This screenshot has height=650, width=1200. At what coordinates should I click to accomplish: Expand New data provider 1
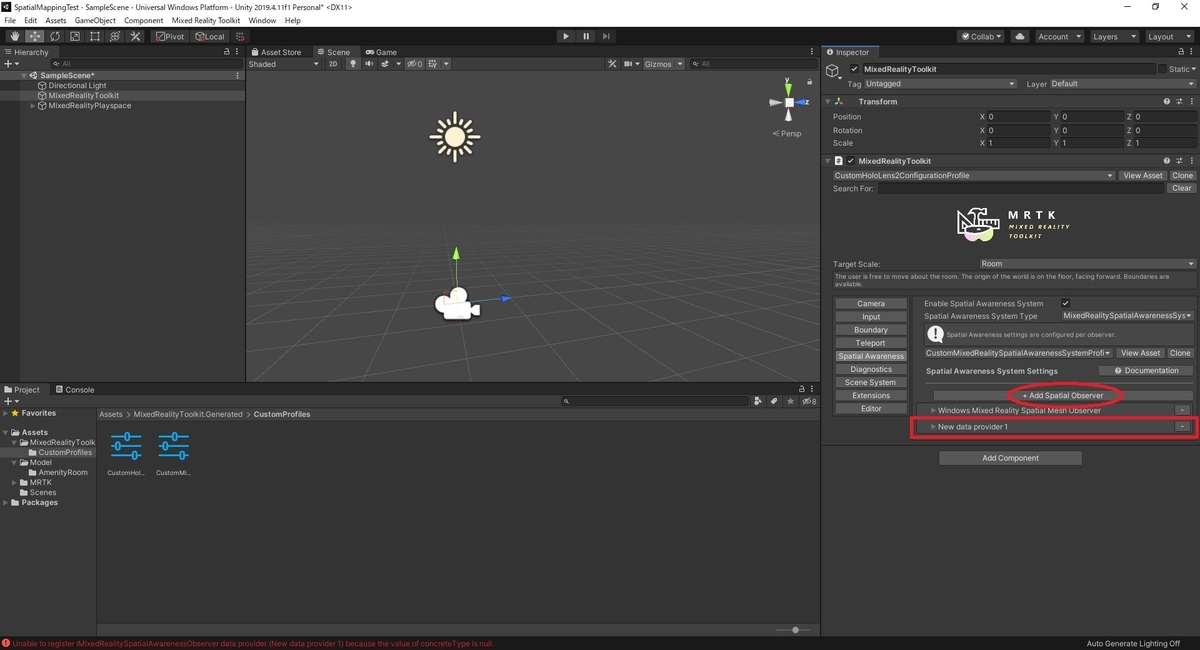pos(933,427)
